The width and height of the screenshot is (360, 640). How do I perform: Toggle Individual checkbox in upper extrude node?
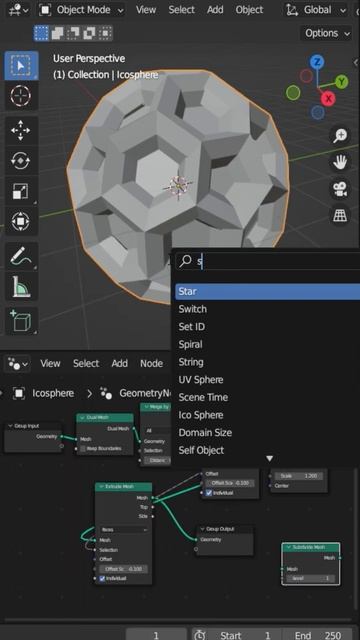tap(209, 493)
